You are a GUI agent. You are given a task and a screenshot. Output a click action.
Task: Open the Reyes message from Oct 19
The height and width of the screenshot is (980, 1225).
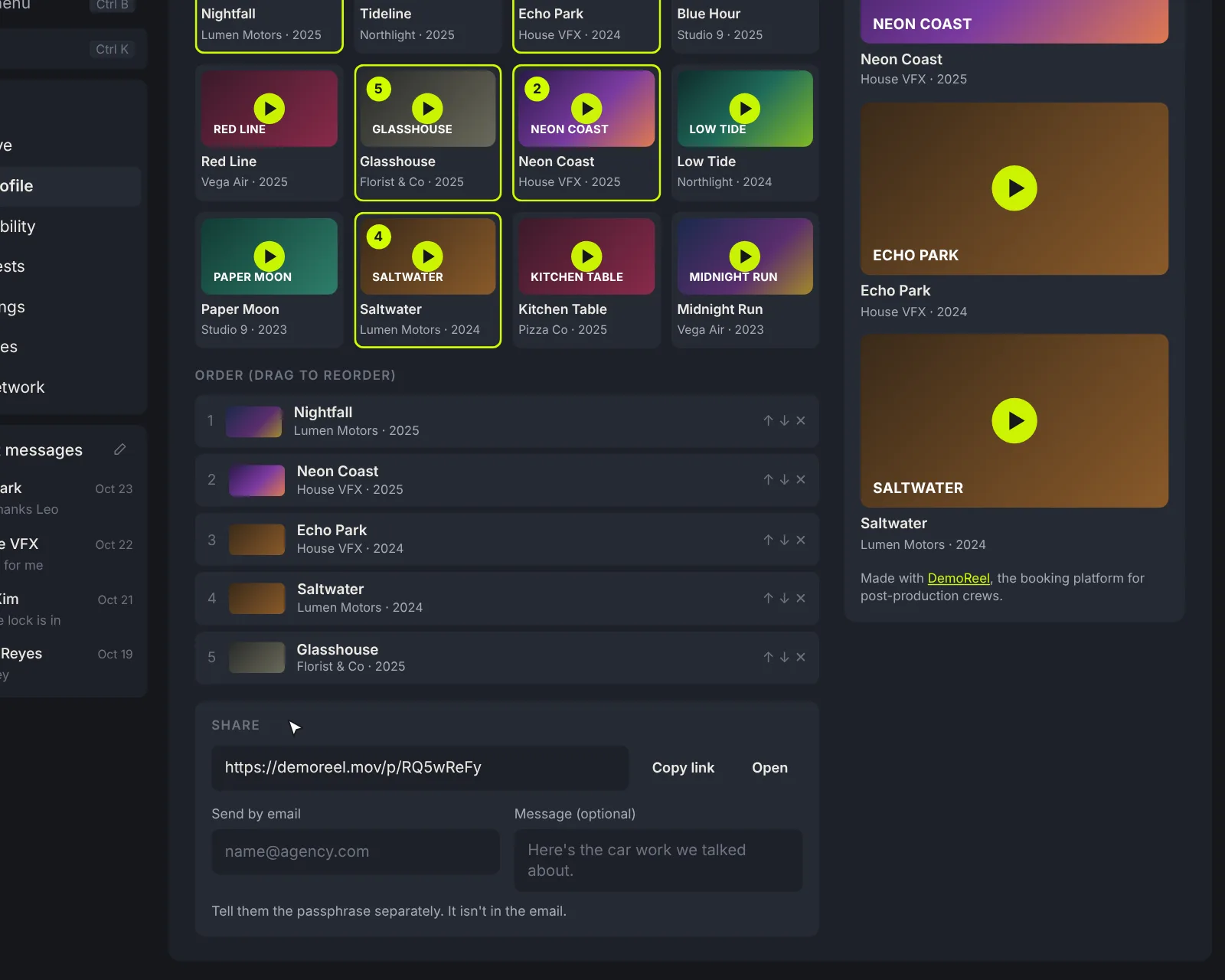tap(67, 664)
